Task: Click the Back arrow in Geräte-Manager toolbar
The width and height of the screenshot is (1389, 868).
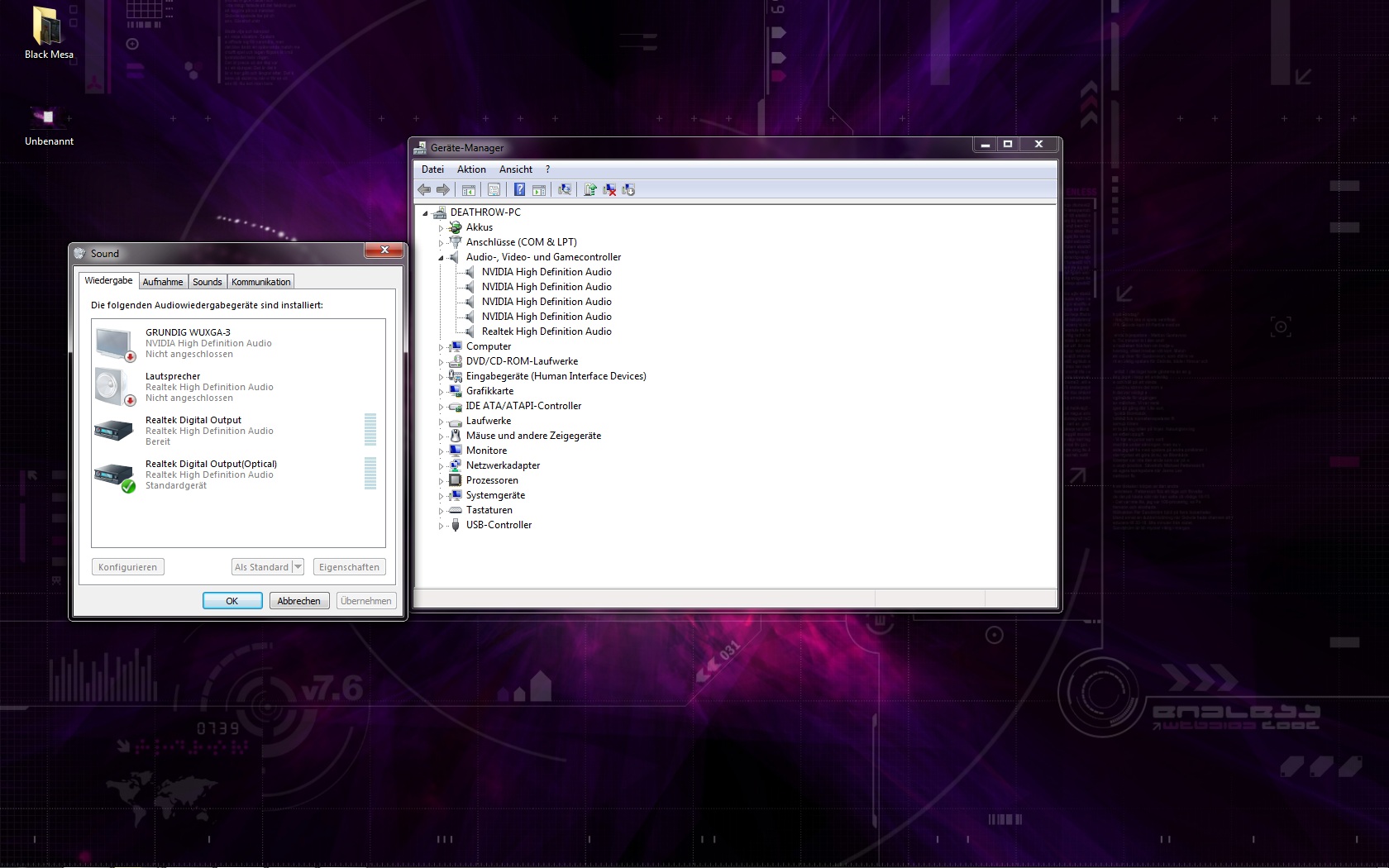Action: click(424, 190)
